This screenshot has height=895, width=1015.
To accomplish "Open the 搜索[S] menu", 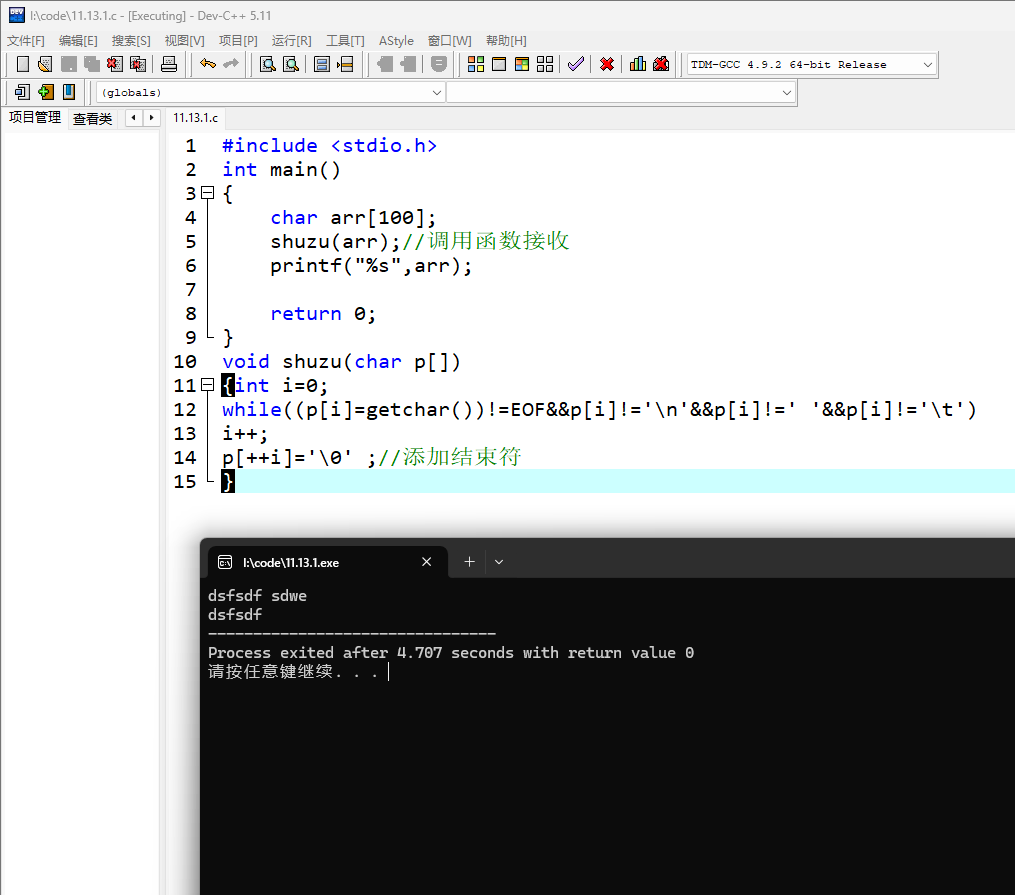I will click(x=131, y=41).
